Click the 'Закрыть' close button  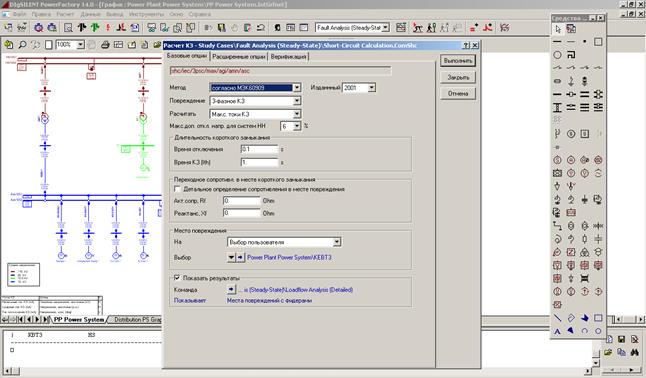pyautogui.click(x=458, y=77)
